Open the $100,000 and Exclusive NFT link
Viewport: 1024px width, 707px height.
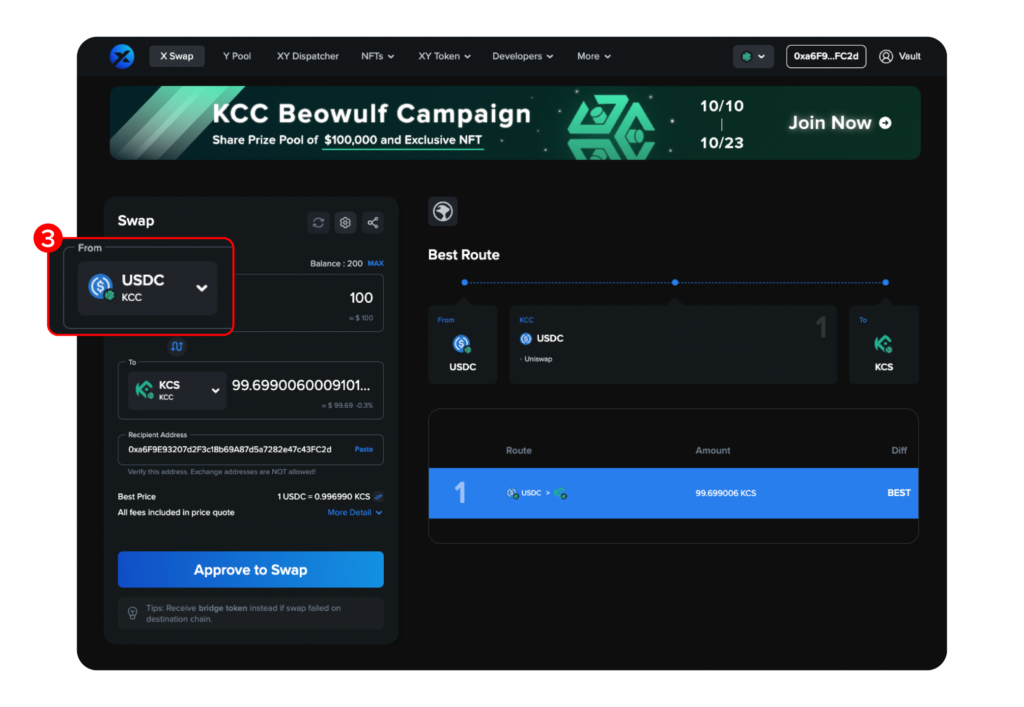click(403, 140)
